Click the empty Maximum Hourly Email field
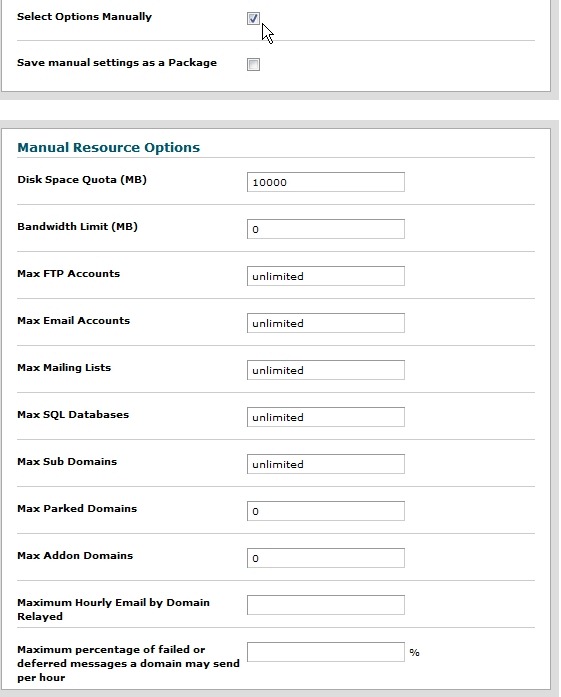 326,605
